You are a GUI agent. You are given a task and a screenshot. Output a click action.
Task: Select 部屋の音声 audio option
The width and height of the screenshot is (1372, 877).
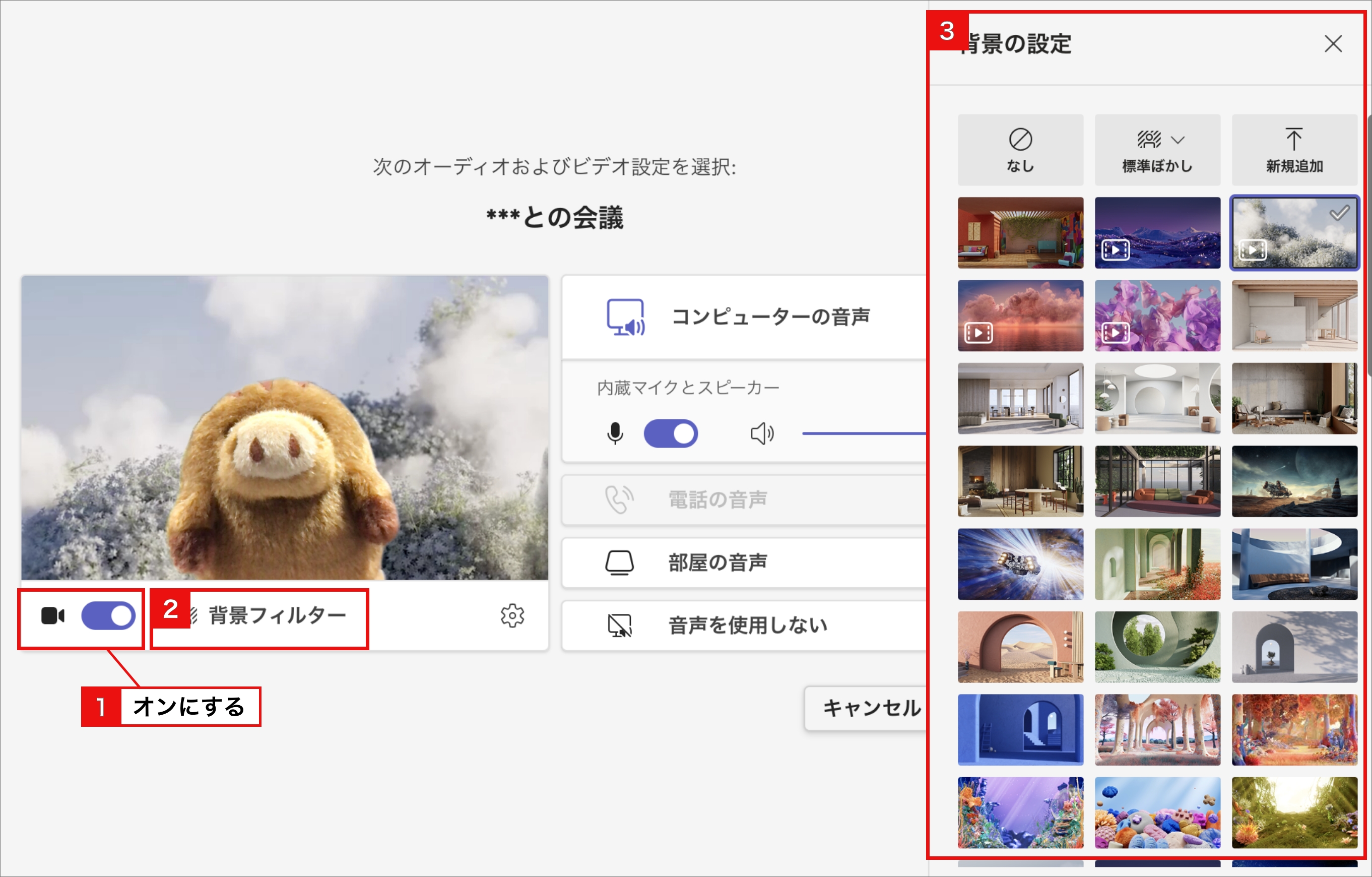click(744, 562)
